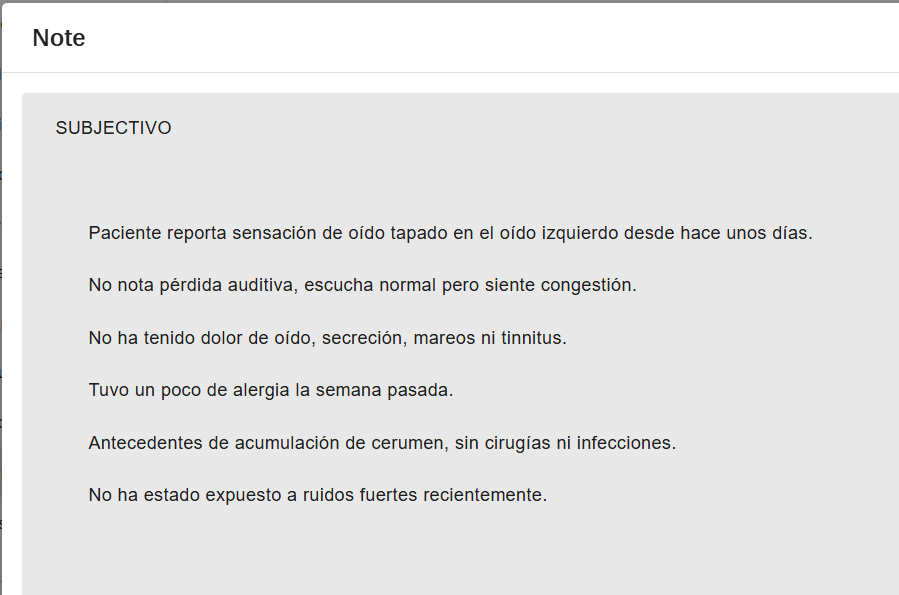Click the SUBJECTIVO section heading
The width and height of the screenshot is (899, 595).
click(113, 128)
